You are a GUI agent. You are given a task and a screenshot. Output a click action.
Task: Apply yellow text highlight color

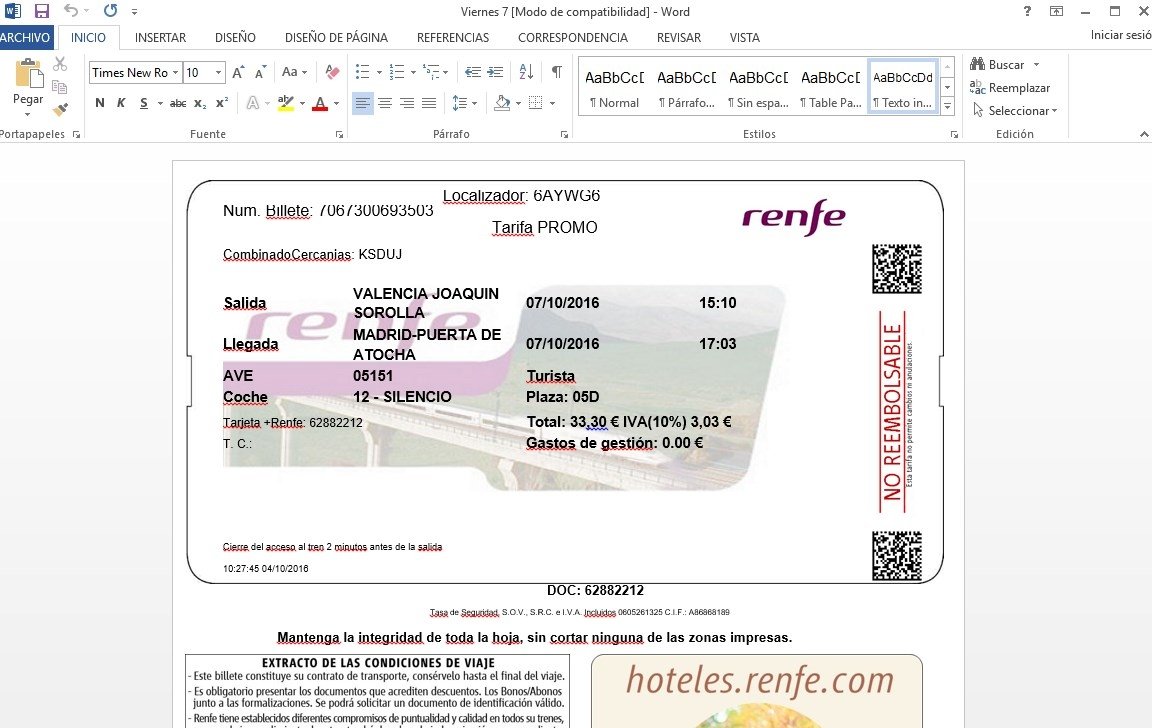coord(286,103)
